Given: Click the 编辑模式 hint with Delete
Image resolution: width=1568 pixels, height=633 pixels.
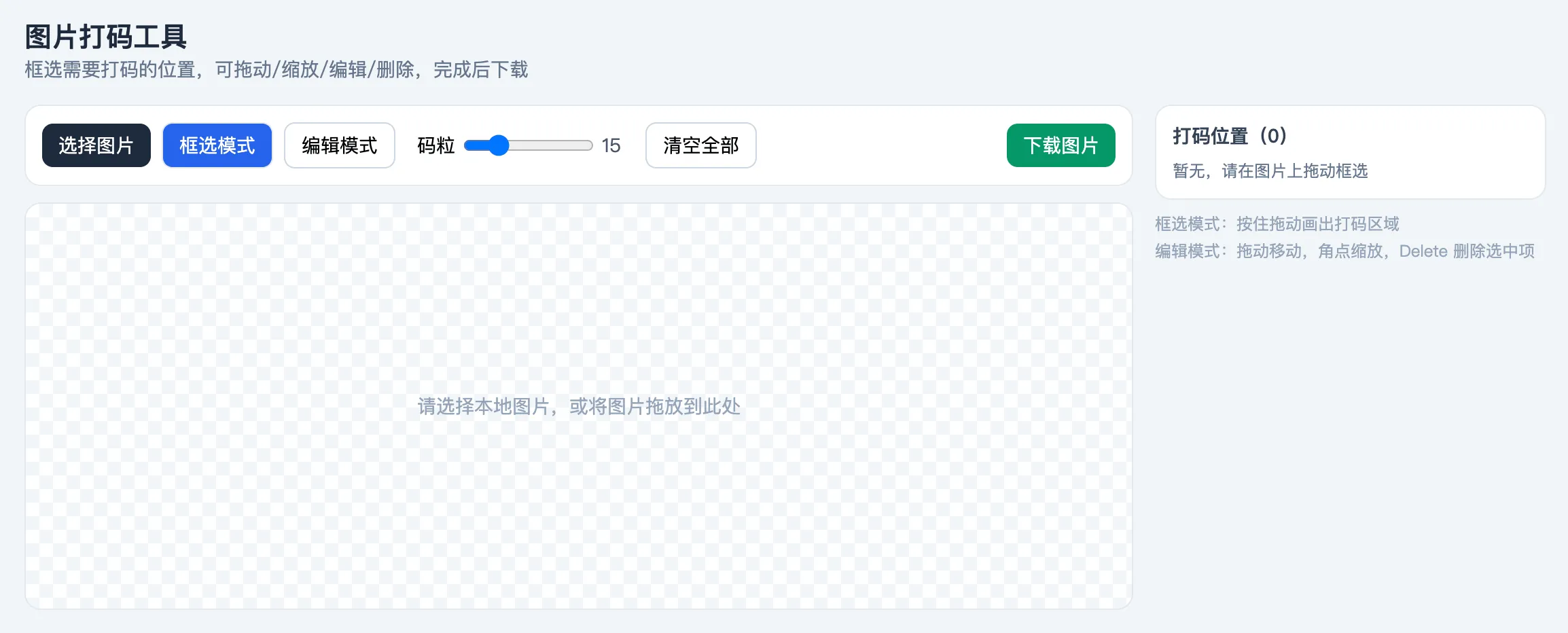Looking at the screenshot, I should point(1345,251).
